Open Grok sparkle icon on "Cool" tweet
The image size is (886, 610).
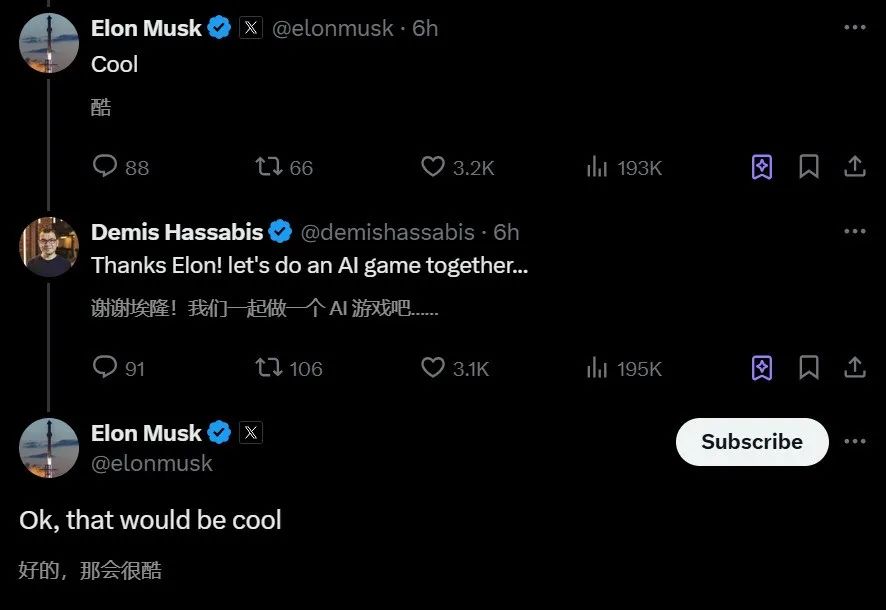tap(762, 167)
